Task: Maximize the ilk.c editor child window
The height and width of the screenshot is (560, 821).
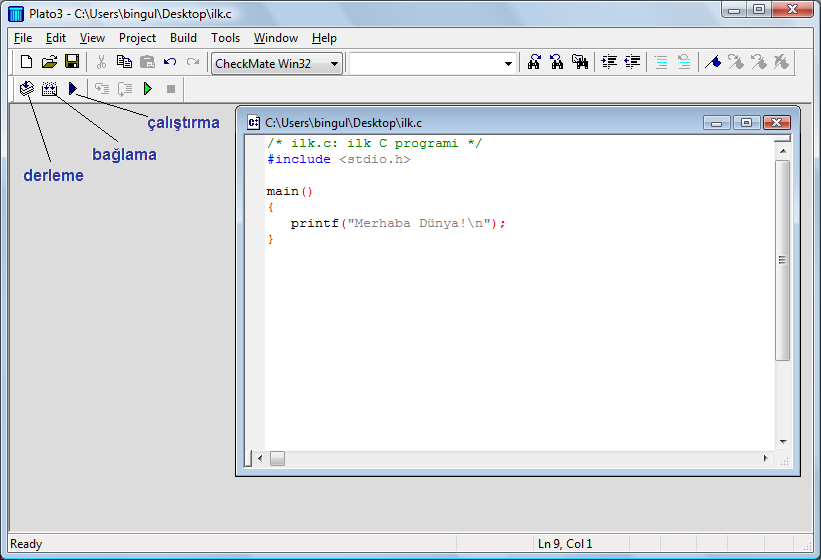Action: [747, 122]
